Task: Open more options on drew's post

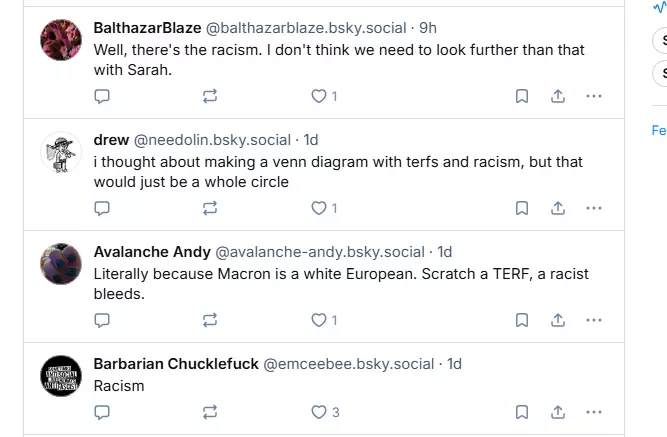Action: 594,208
